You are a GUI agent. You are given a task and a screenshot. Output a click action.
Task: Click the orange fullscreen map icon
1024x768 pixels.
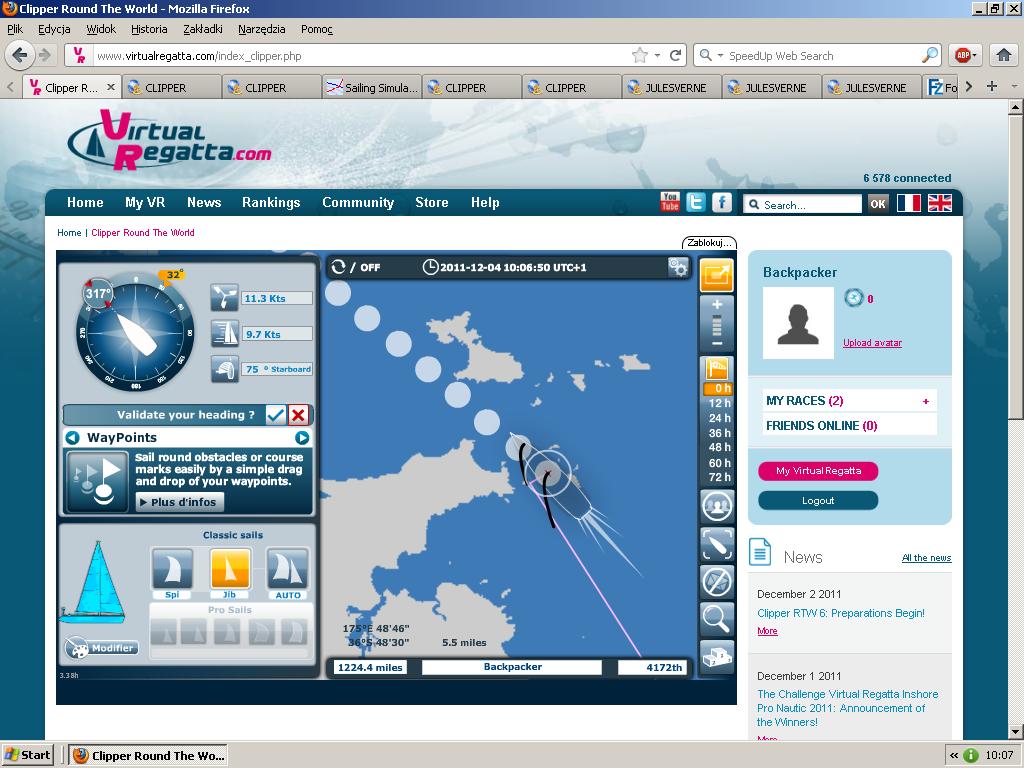(717, 274)
